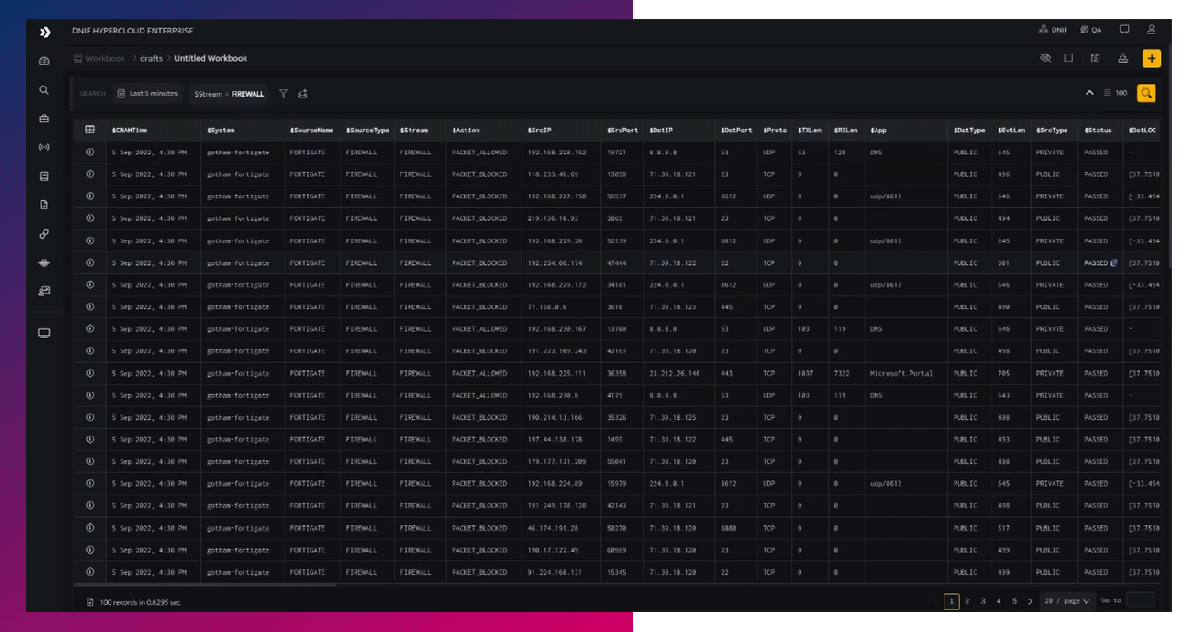Click the $SrcIP column header
The height and width of the screenshot is (632, 1199).
click(x=539, y=130)
